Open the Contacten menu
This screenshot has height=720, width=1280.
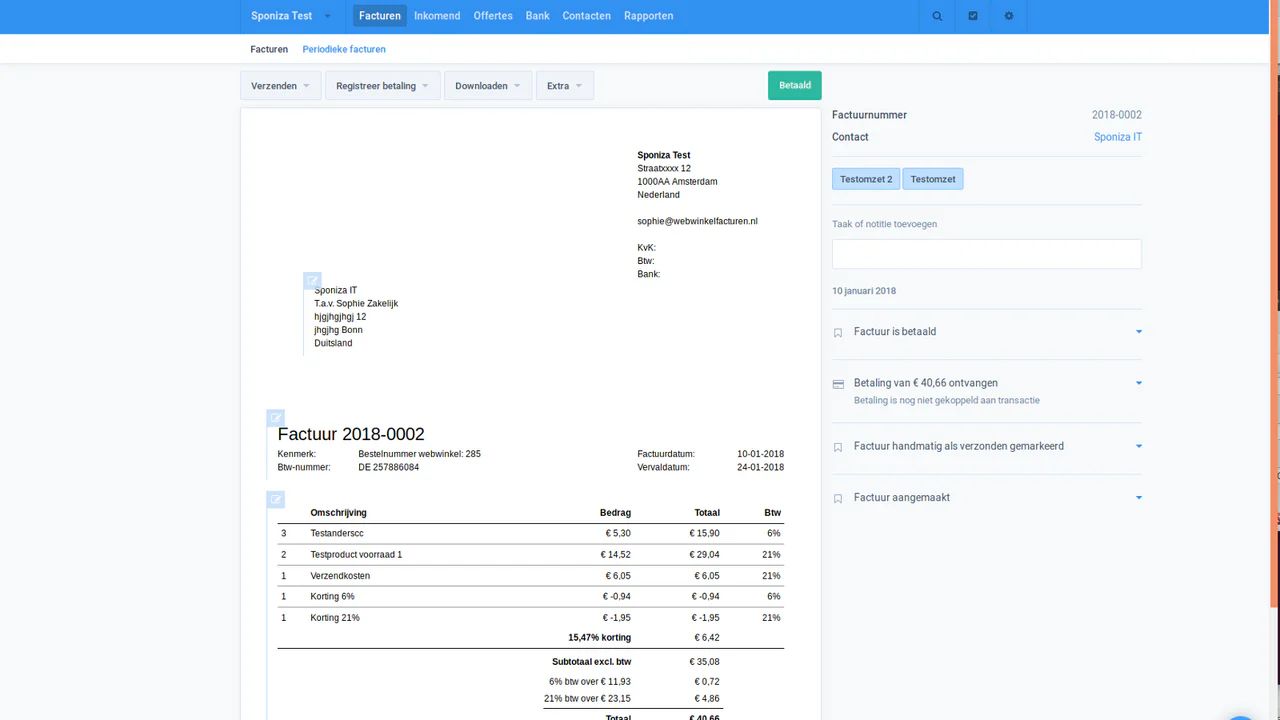tap(587, 16)
